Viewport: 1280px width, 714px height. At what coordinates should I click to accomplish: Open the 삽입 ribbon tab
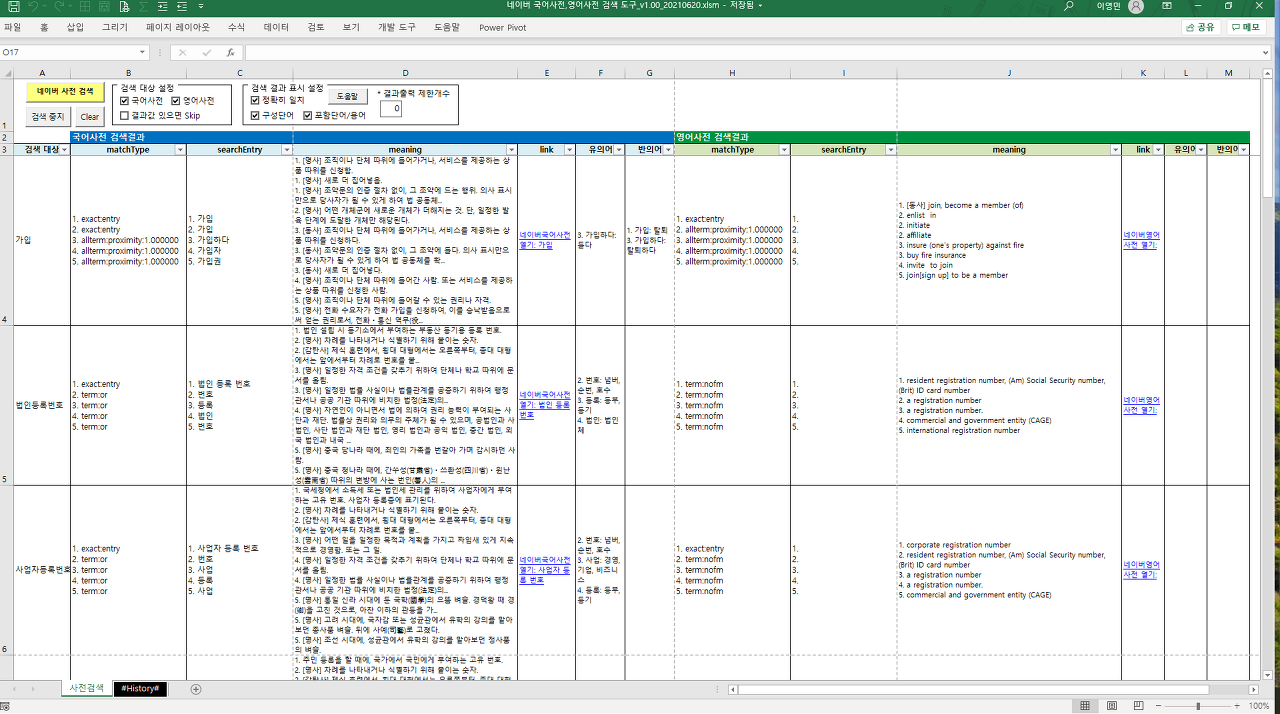point(75,27)
